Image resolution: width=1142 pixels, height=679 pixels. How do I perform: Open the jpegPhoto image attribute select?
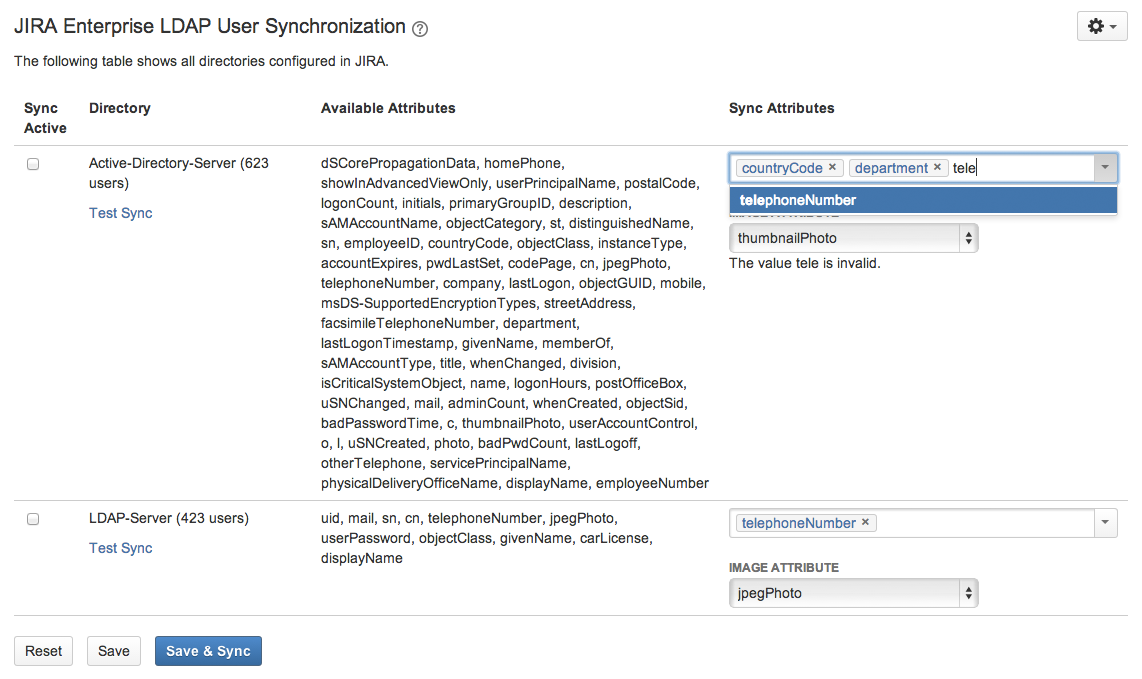[x=853, y=593]
